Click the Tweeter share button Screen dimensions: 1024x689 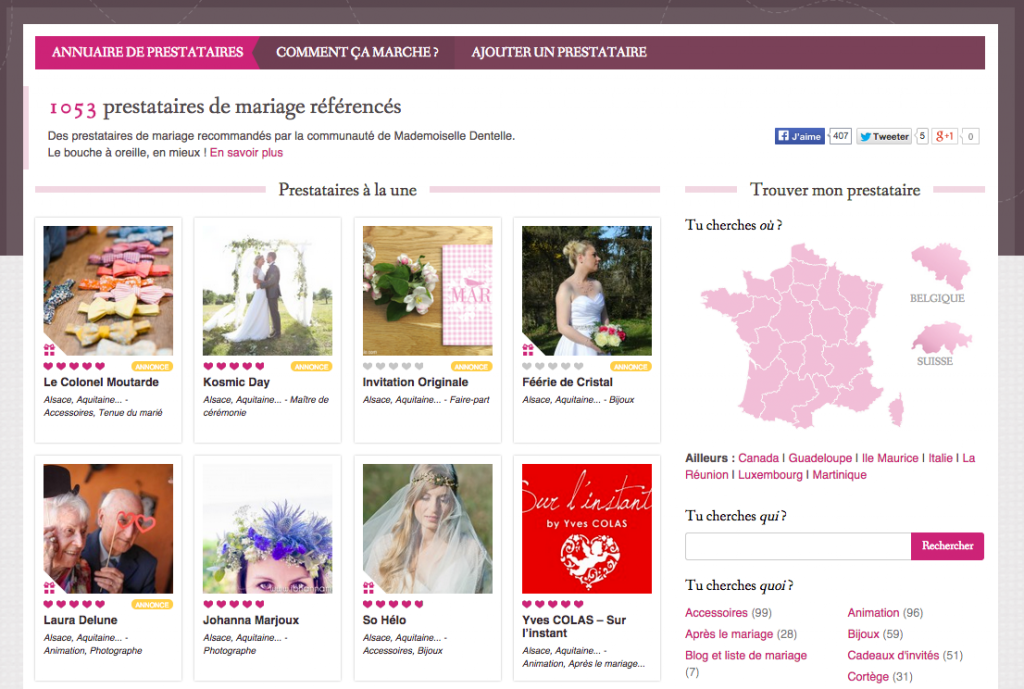pos(883,136)
